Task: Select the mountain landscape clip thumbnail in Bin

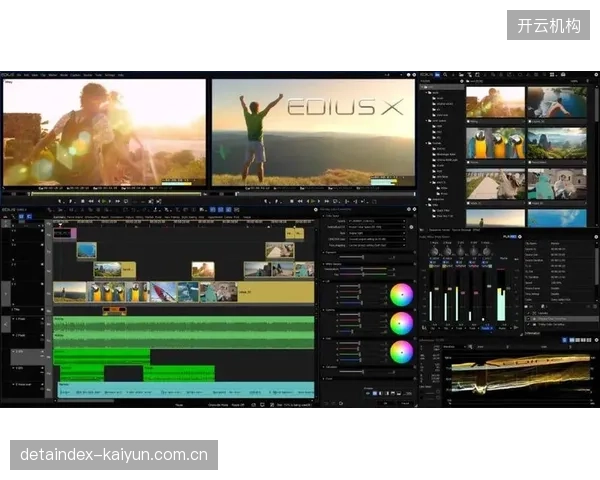Action: [557, 143]
